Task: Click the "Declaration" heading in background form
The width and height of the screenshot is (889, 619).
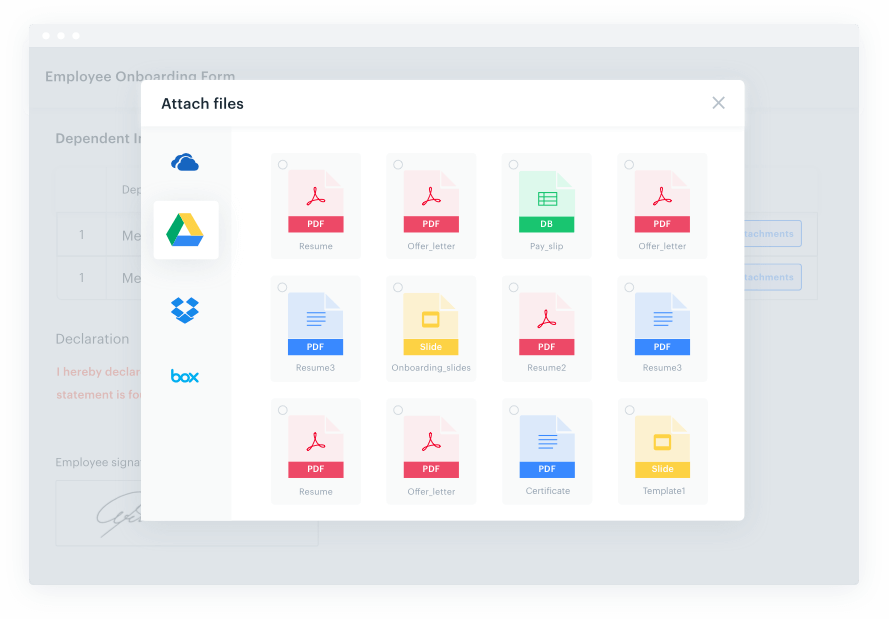Action: pyautogui.click(x=92, y=339)
